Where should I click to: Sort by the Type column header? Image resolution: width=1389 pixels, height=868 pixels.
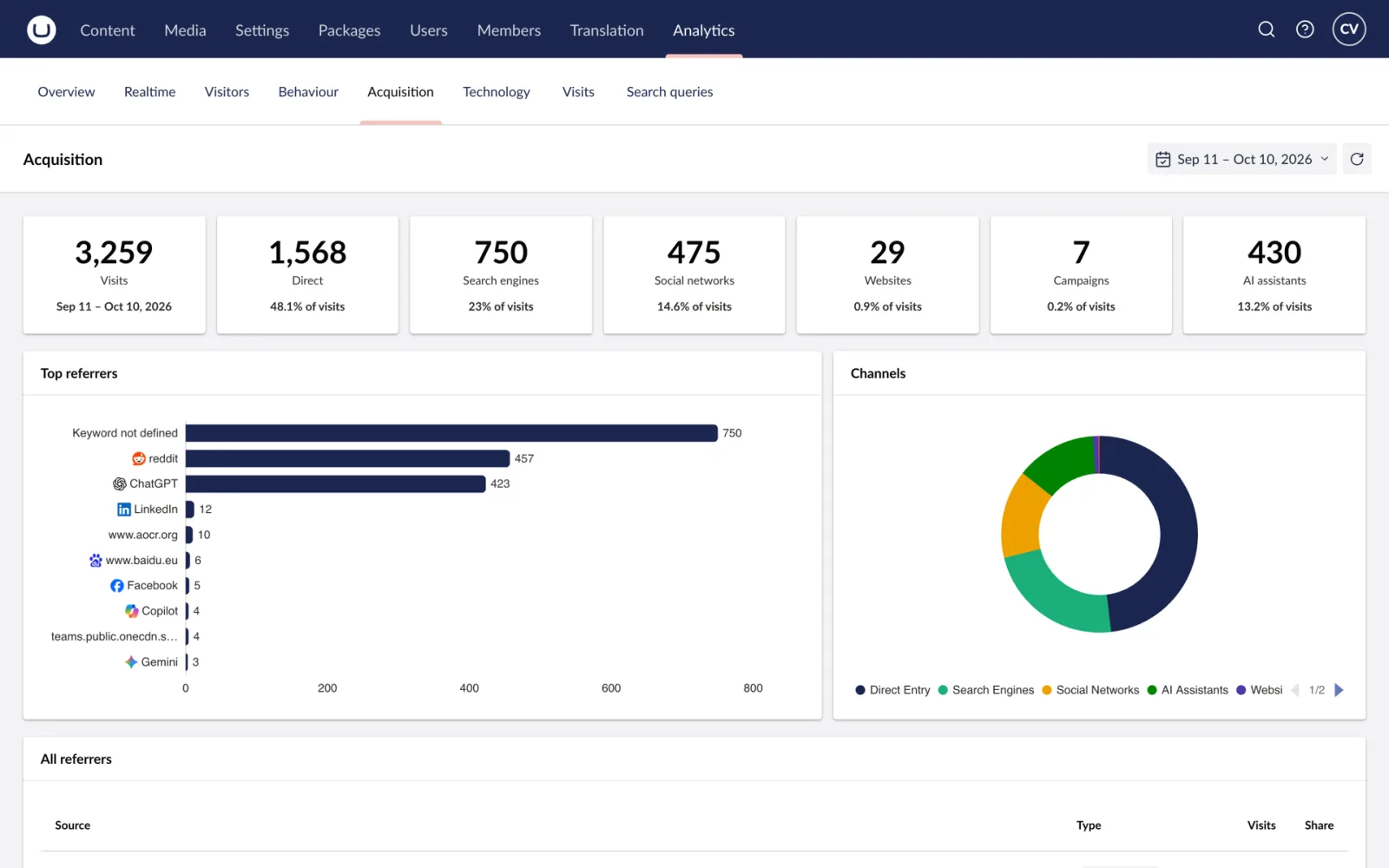tap(1089, 825)
